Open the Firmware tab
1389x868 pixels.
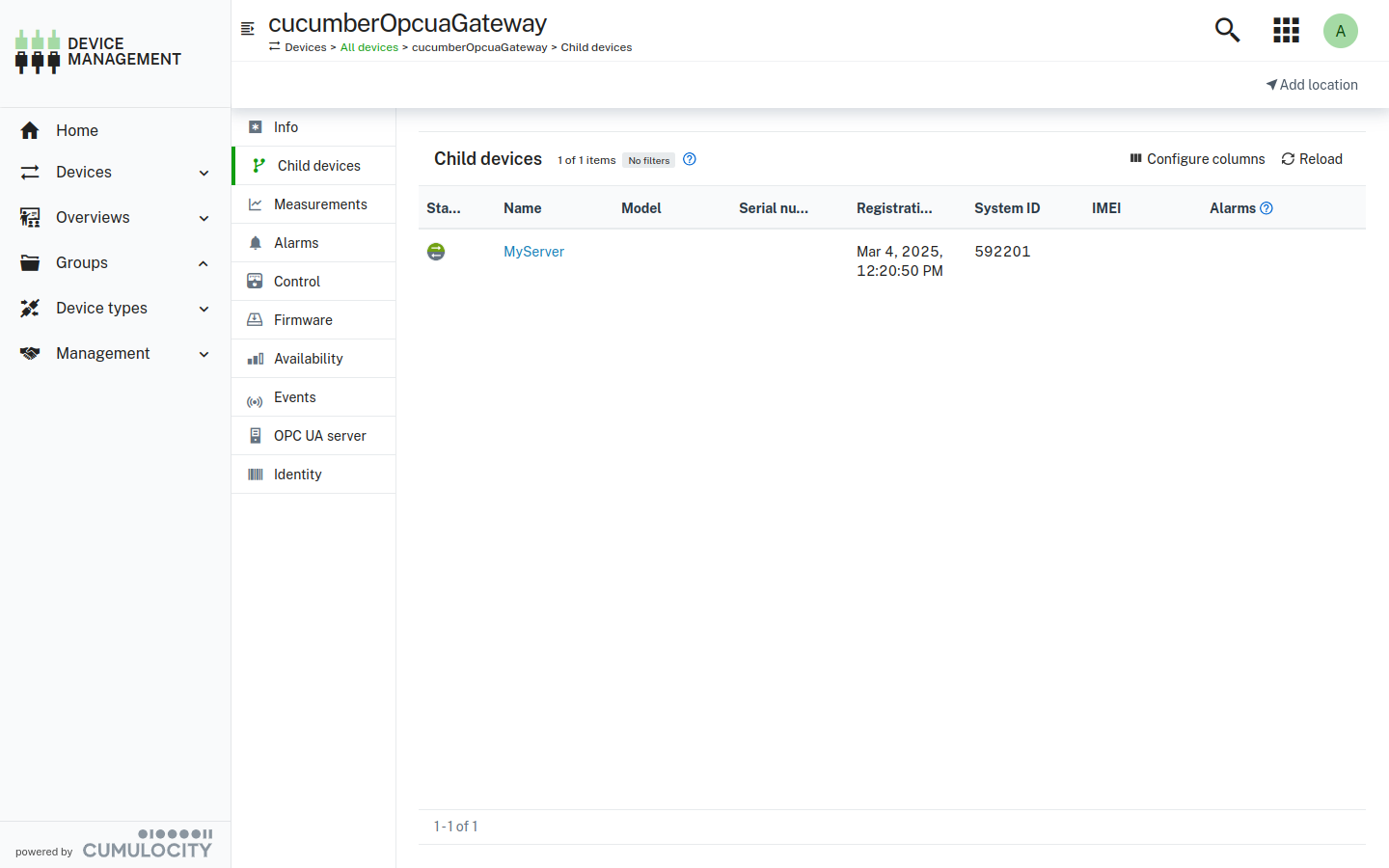click(x=303, y=320)
